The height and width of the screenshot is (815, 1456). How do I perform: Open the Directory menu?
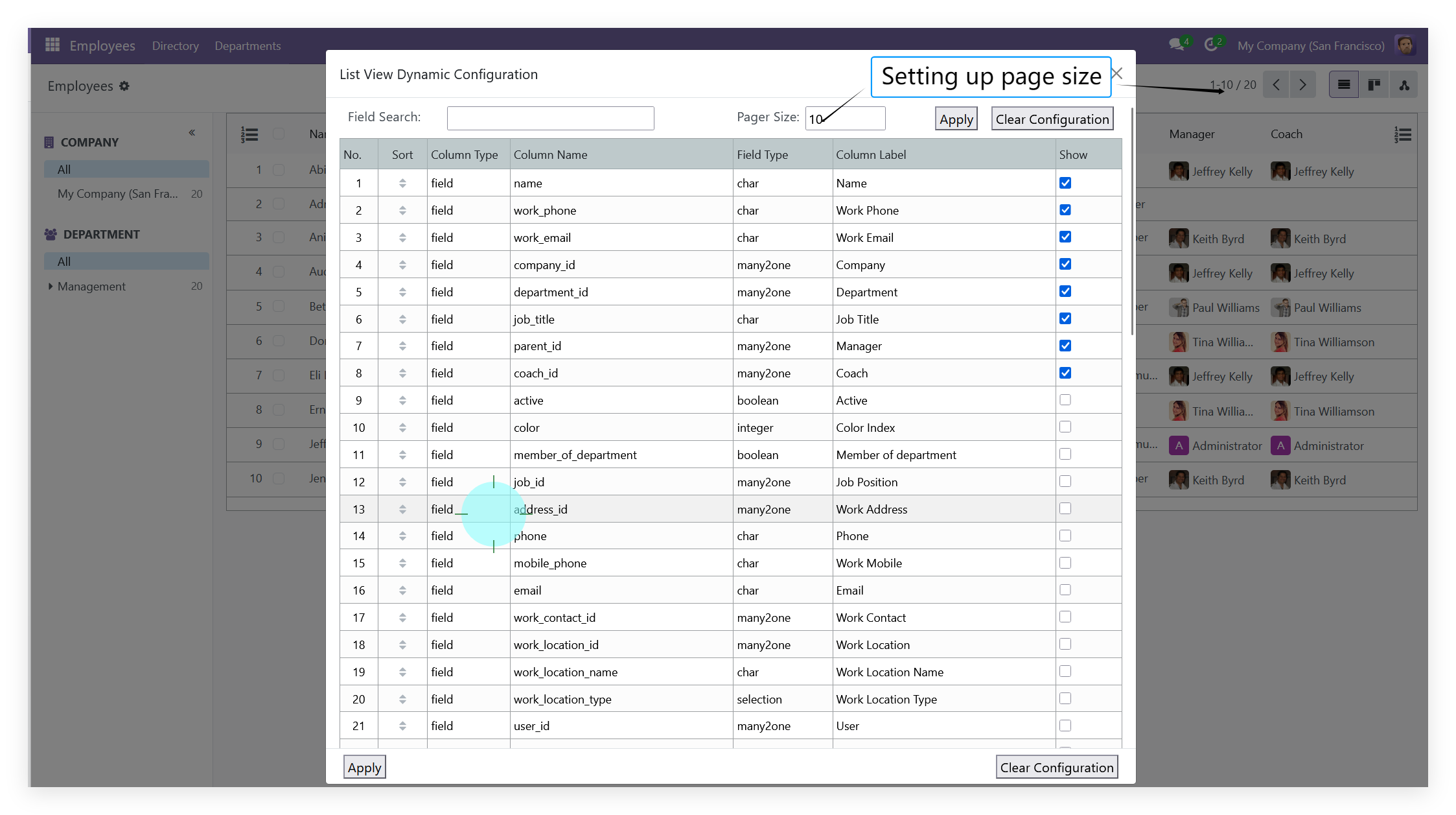click(176, 45)
